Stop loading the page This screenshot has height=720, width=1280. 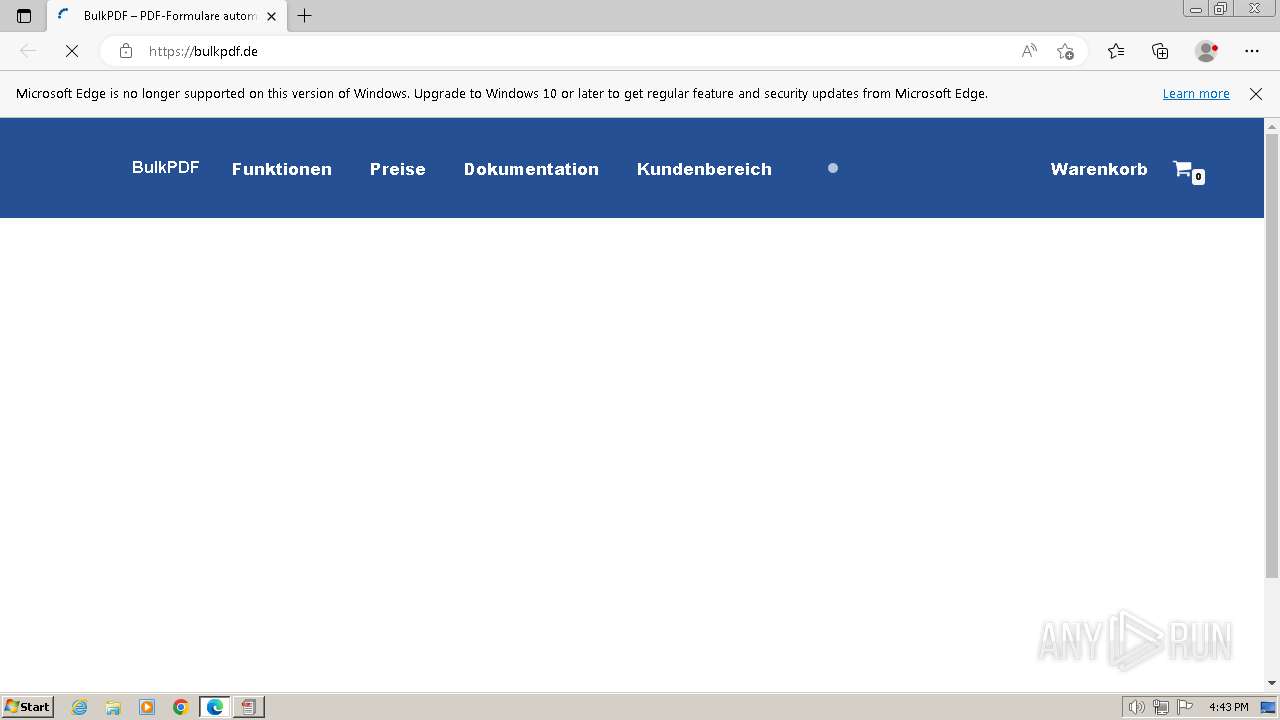click(x=72, y=51)
